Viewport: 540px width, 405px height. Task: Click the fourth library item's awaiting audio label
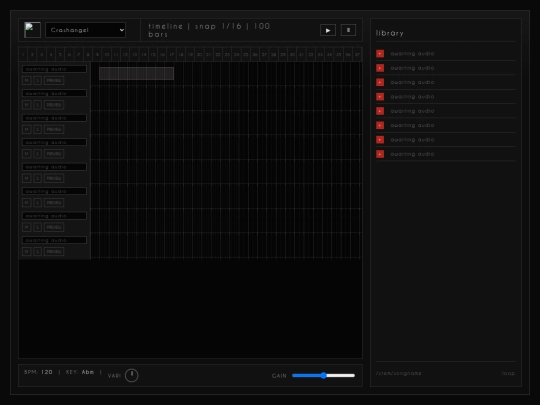(x=412, y=97)
